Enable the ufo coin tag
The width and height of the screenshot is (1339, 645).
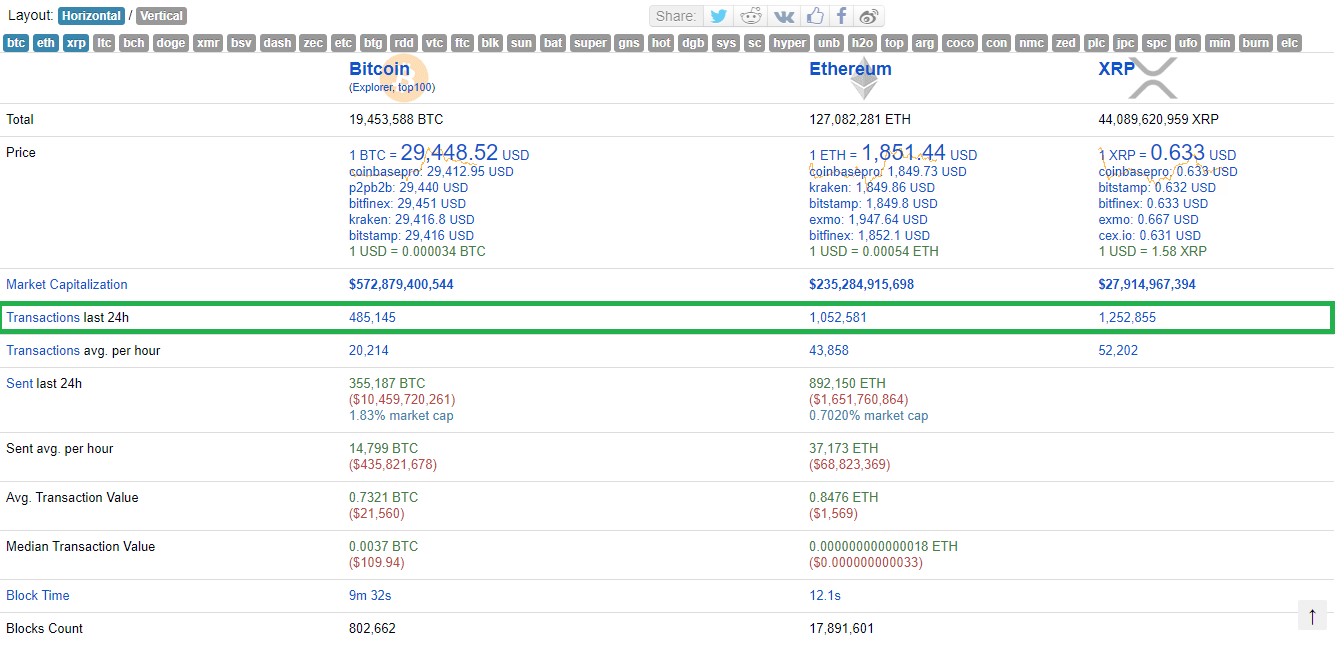tap(1188, 43)
